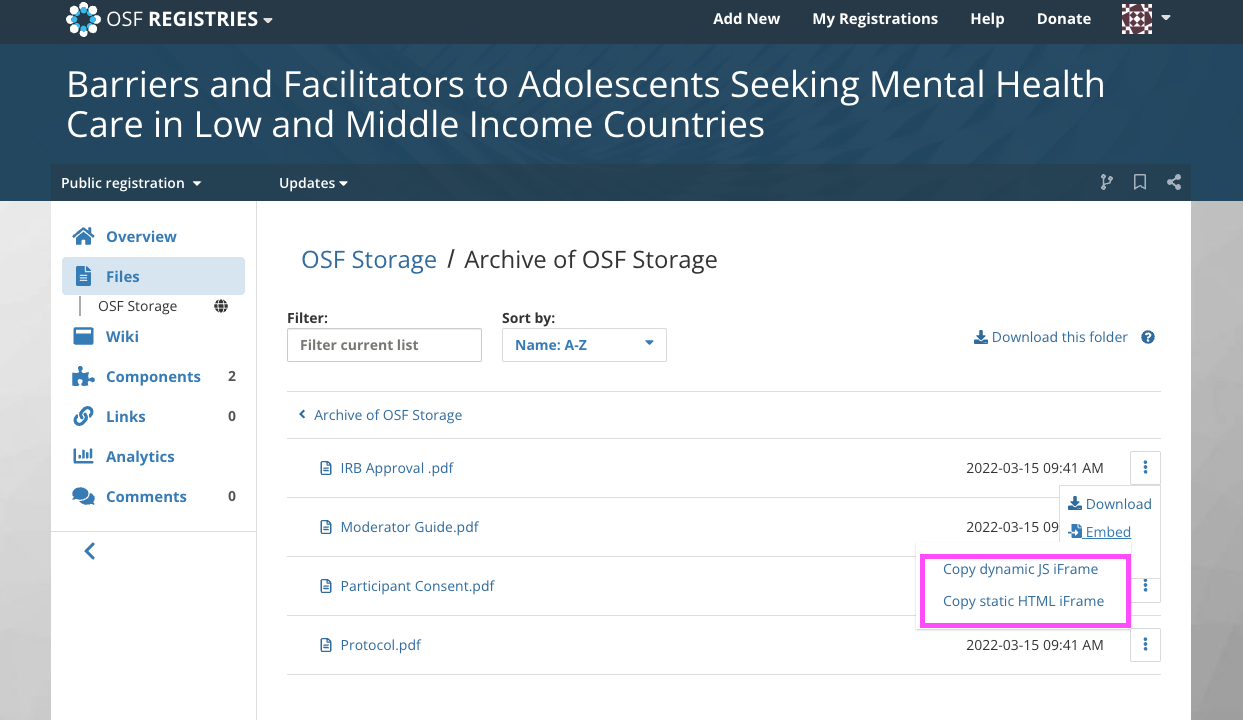The width and height of the screenshot is (1243, 720).
Task: Collapse the sidebar with the left chevron
Action: tap(90, 551)
